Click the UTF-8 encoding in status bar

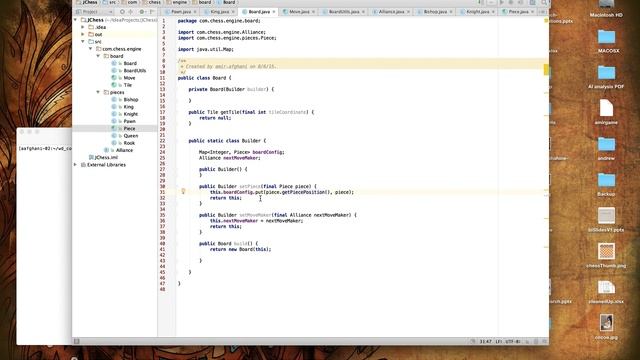(513, 341)
